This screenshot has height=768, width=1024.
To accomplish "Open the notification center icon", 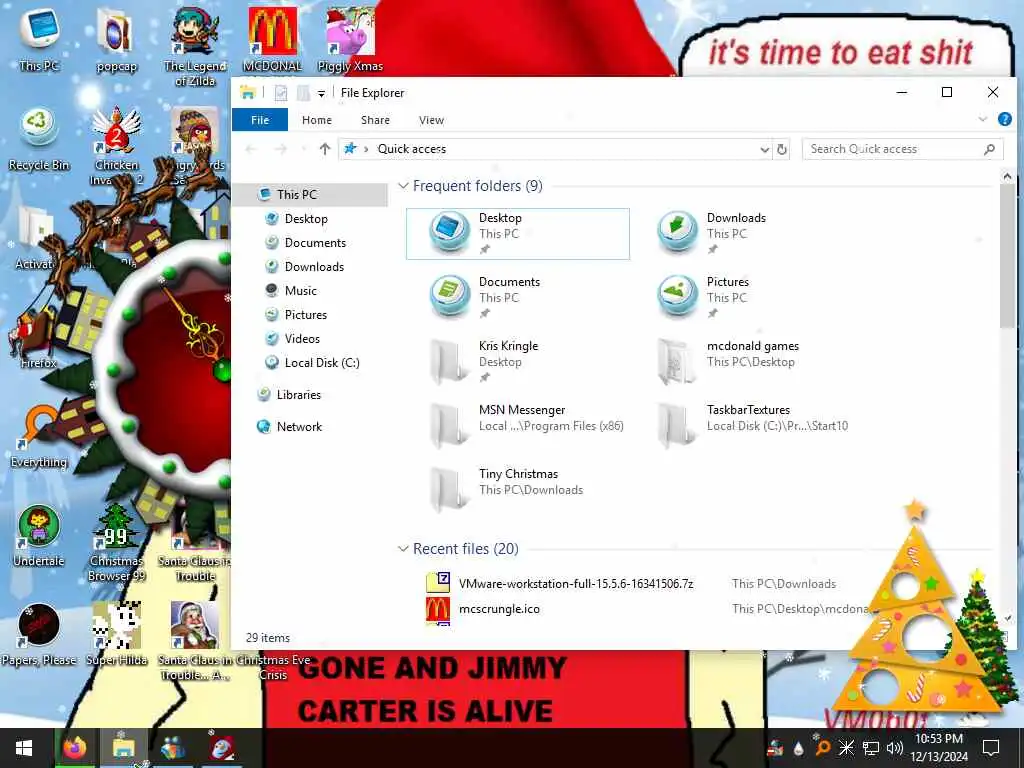I will pyautogui.click(x=991, y=748).
